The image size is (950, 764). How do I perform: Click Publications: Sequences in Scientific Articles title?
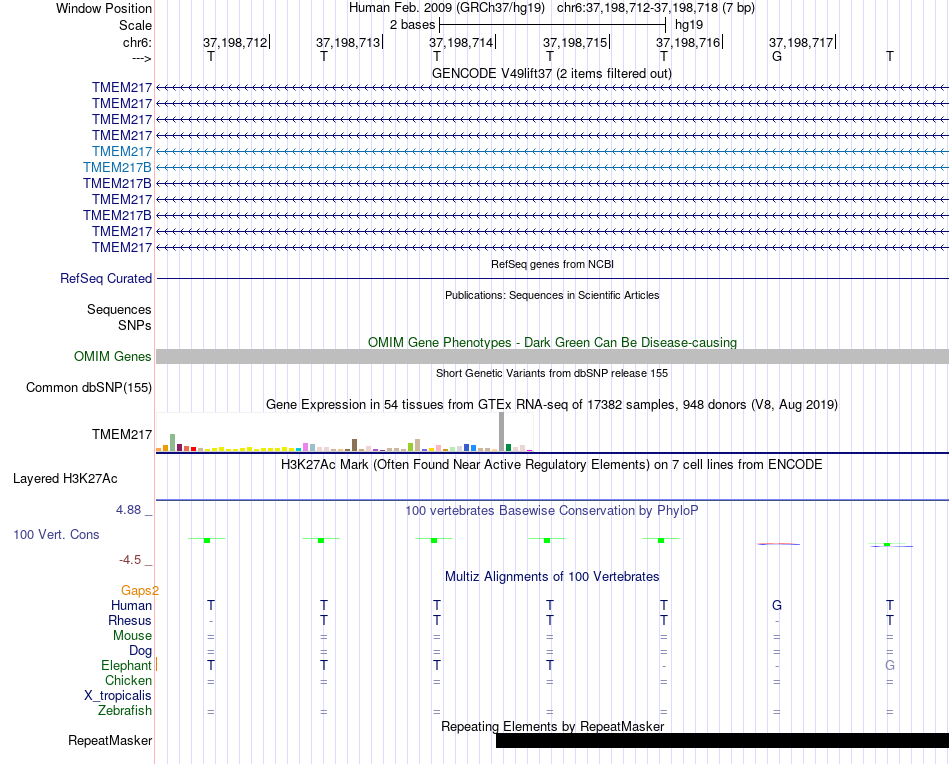(x=552, y=295)
